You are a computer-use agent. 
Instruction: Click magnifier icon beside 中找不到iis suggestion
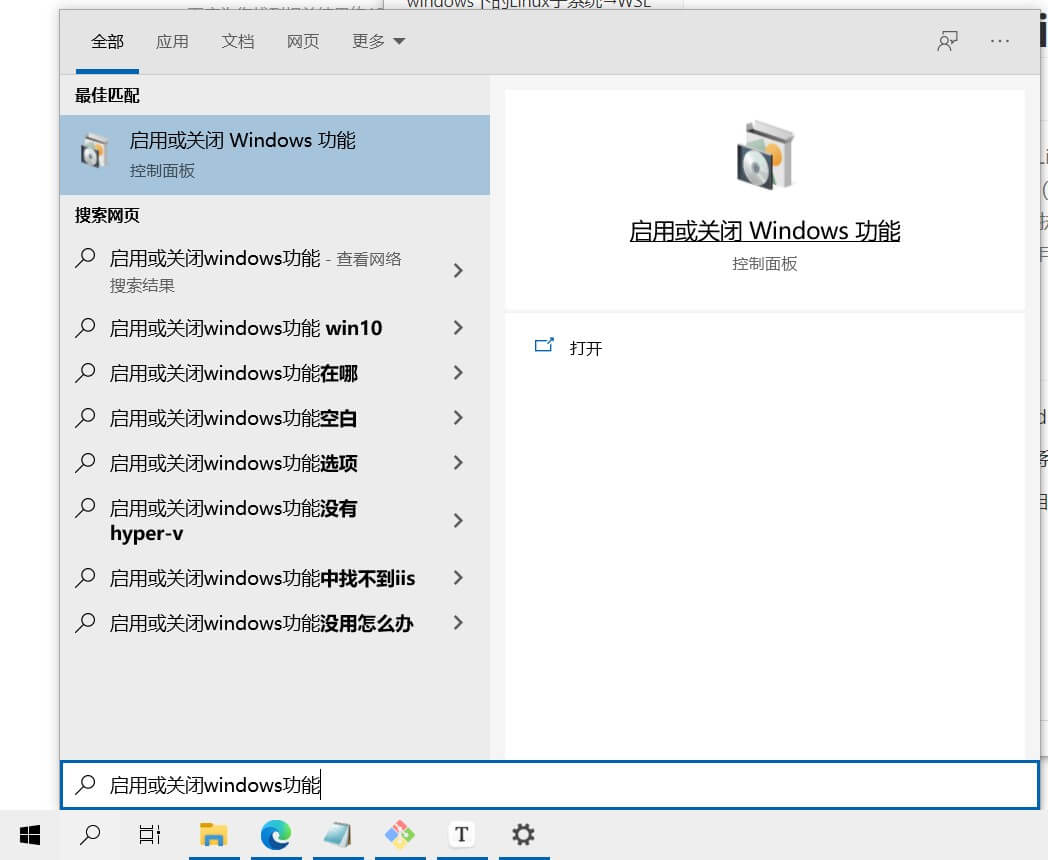tap(86, 577)
